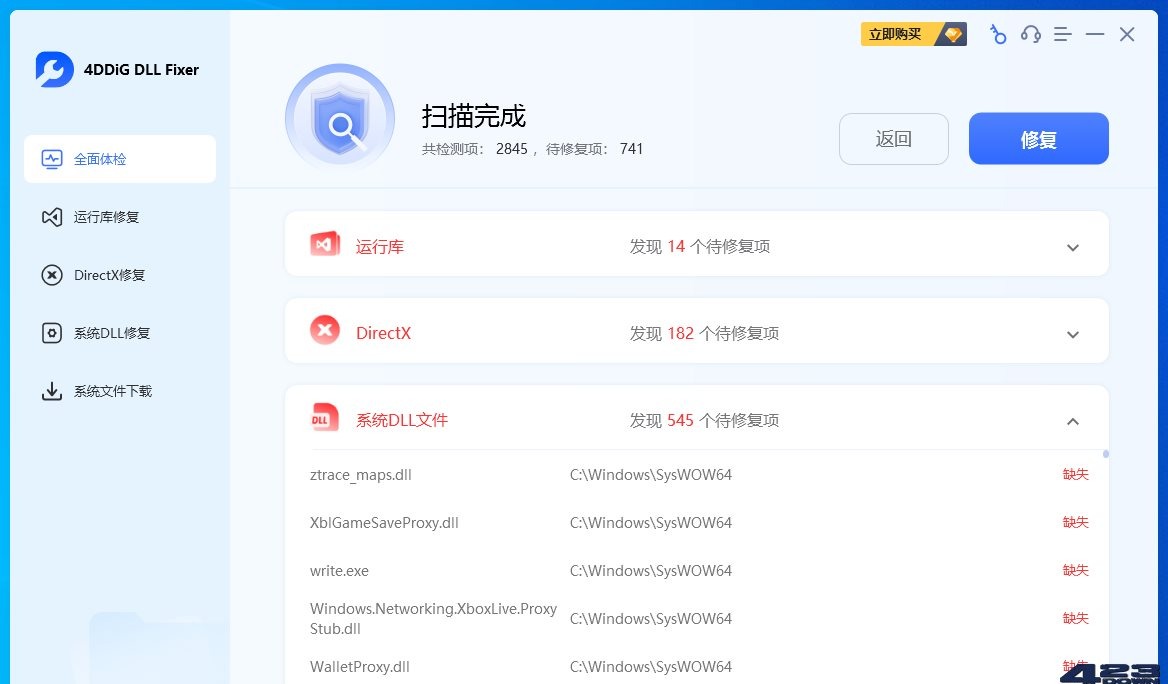The image size is (1168, 684).
Task: Close the 4DDiG DLL Fixer window
Action: point(1126,34)
